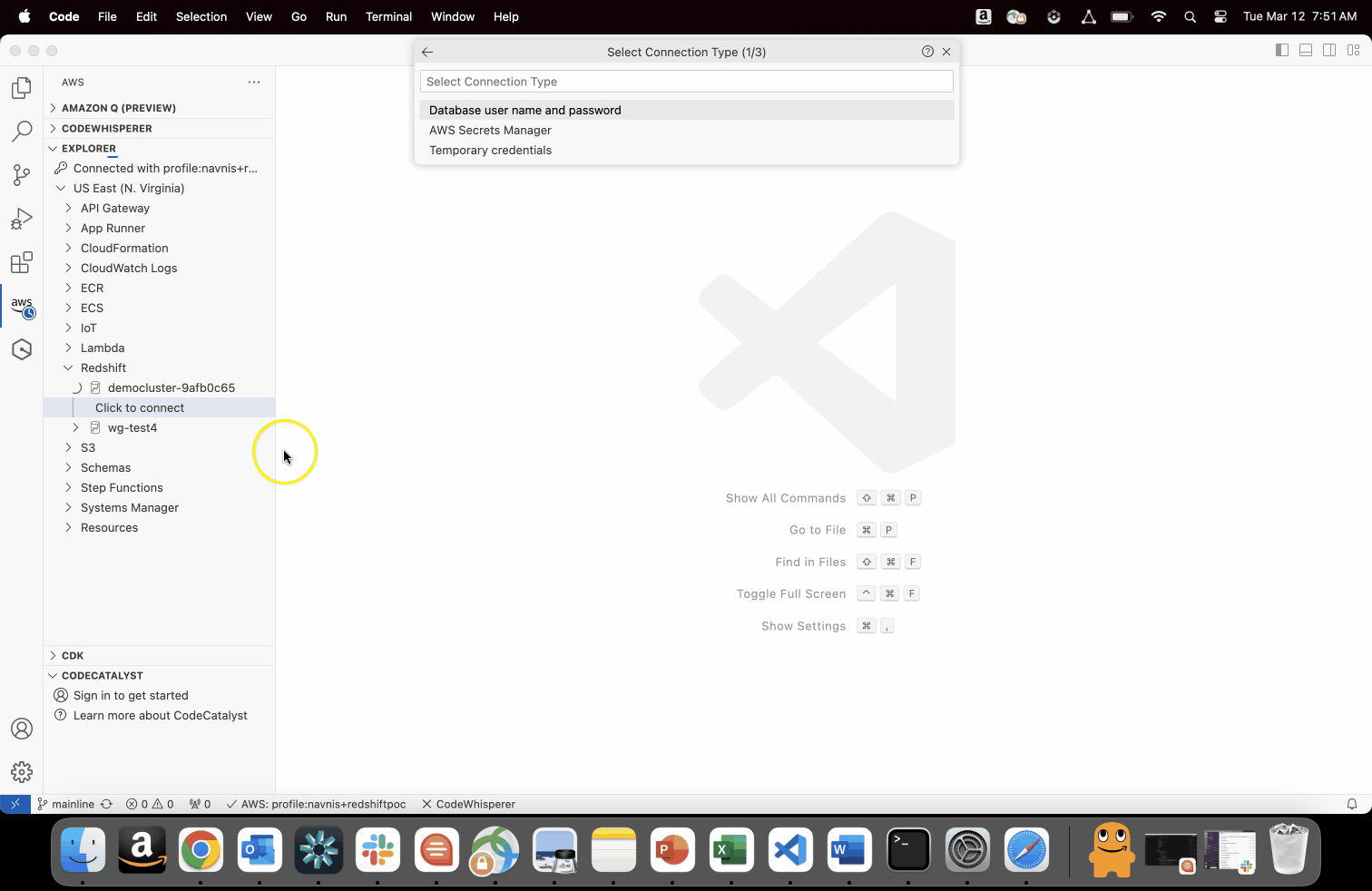Open the Manage gear icon
The image size is (1372, 891).
(x=22, y=772)
